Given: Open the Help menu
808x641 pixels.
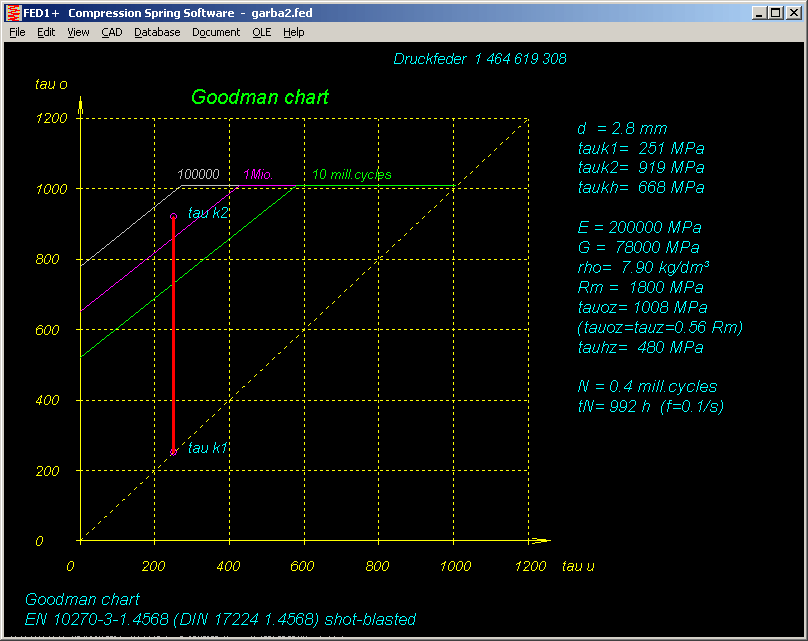Looking at the screenshot, I should pos(293,32).
